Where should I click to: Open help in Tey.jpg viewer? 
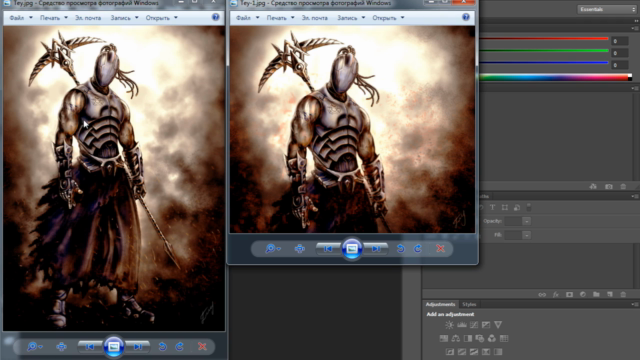216,17
